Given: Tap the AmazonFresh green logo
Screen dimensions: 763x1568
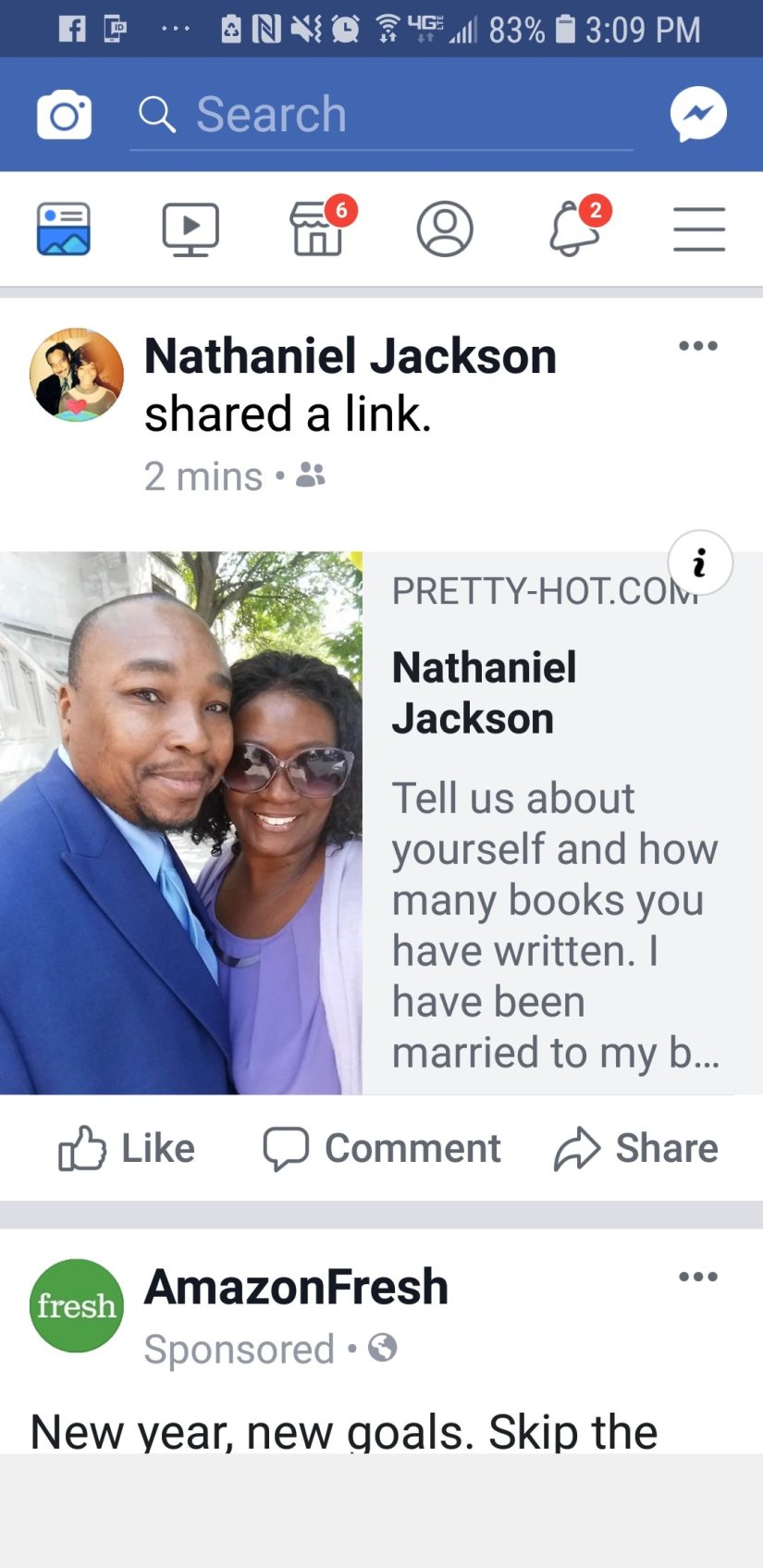Looking at the screenshot, I should 77,1305.
